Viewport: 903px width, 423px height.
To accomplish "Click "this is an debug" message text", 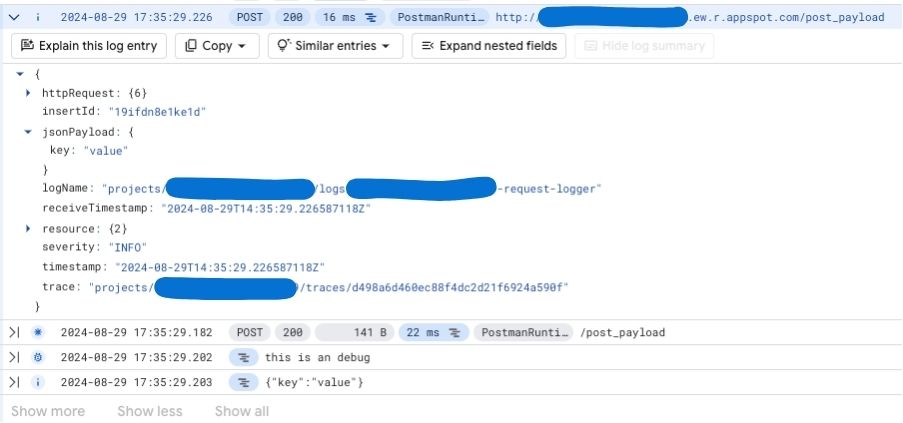I will pos(317,357).
